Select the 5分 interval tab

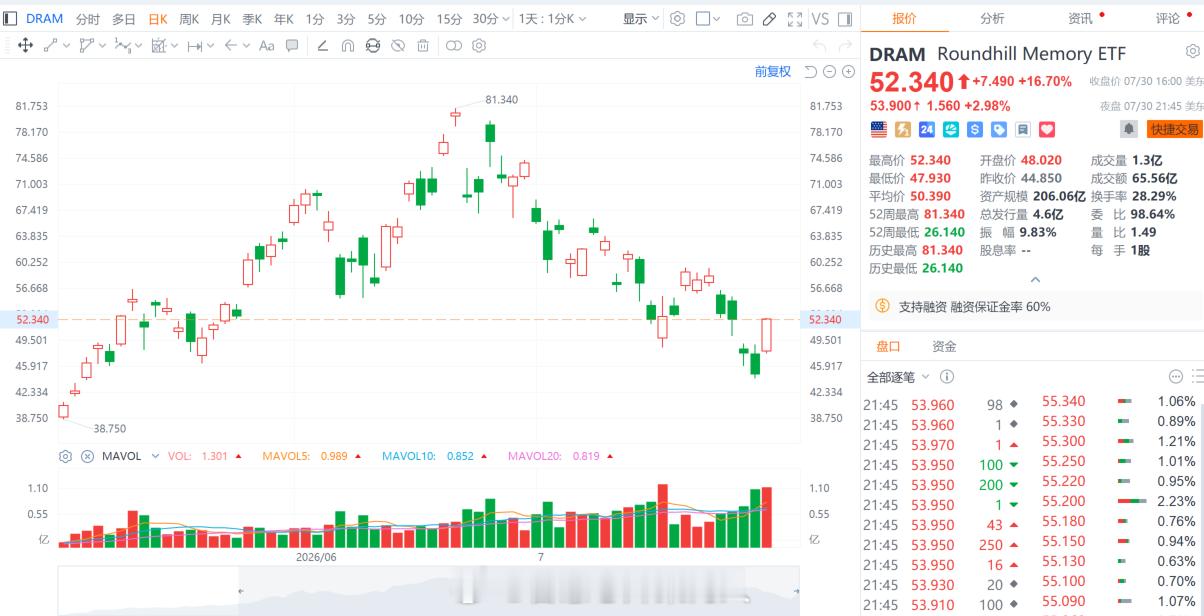point(377,19)
